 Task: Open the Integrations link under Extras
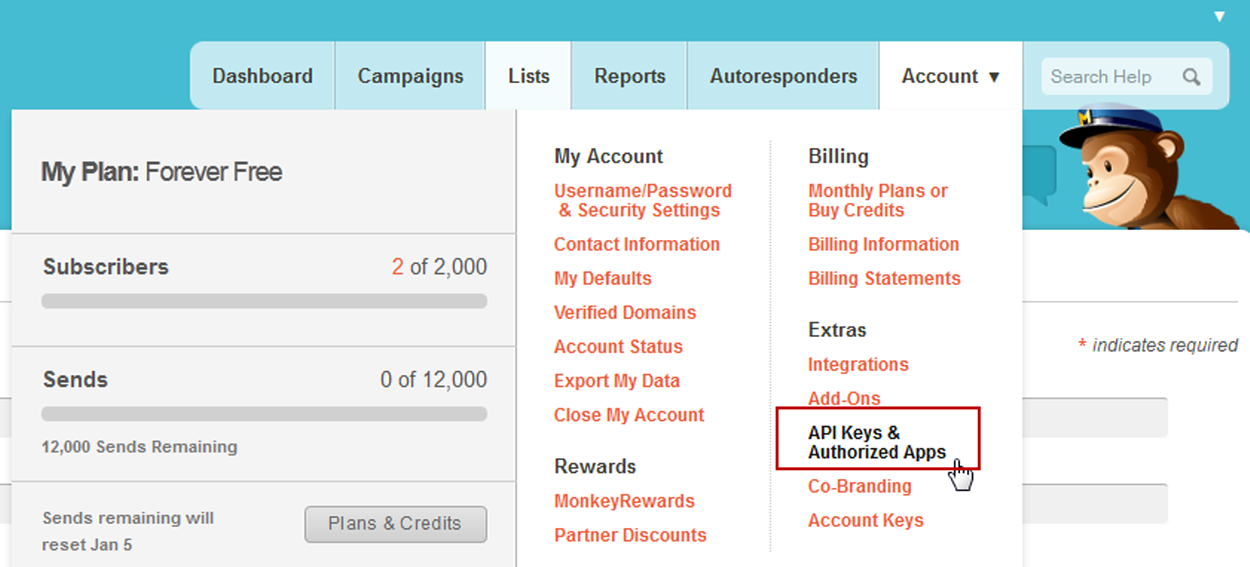(858, 364)
